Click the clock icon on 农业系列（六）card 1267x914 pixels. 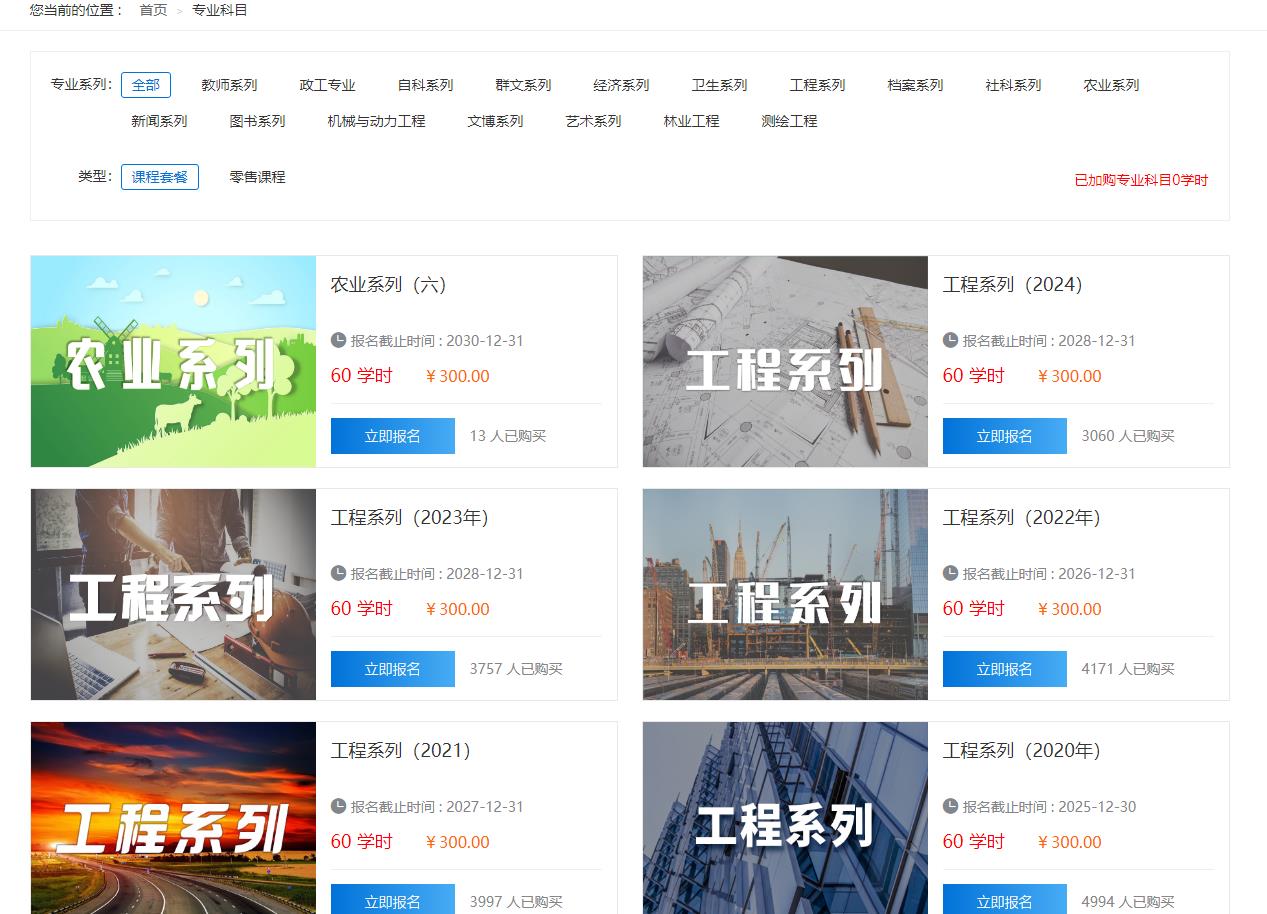pos(338,340)
